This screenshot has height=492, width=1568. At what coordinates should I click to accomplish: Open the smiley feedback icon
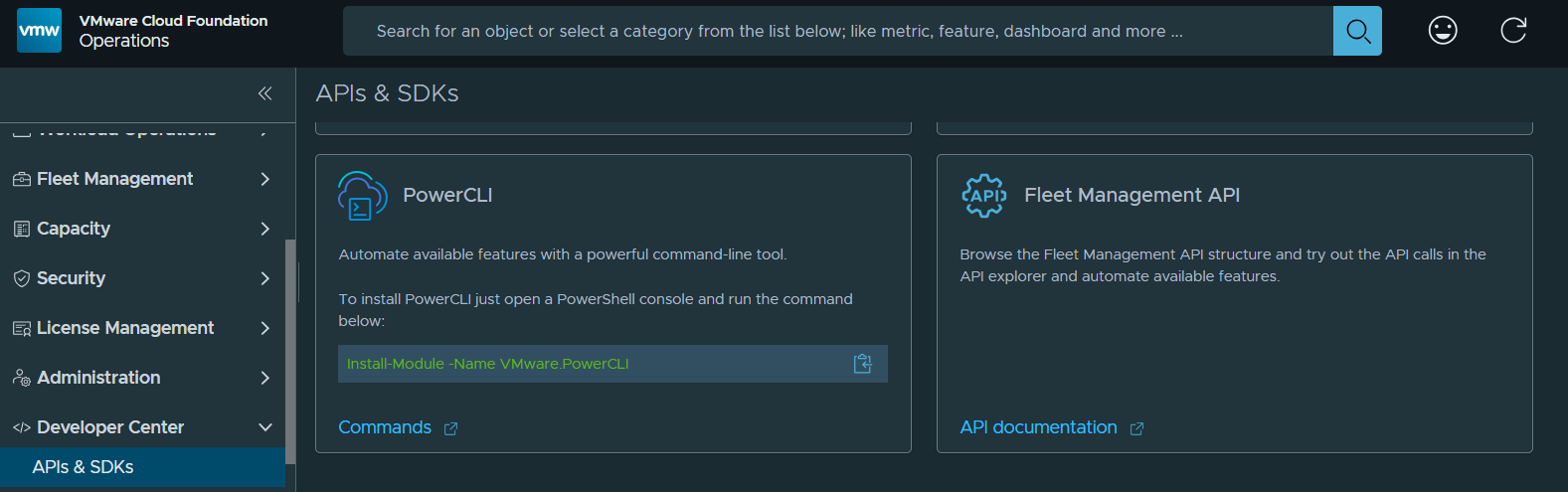click(x=1443, y=31)
